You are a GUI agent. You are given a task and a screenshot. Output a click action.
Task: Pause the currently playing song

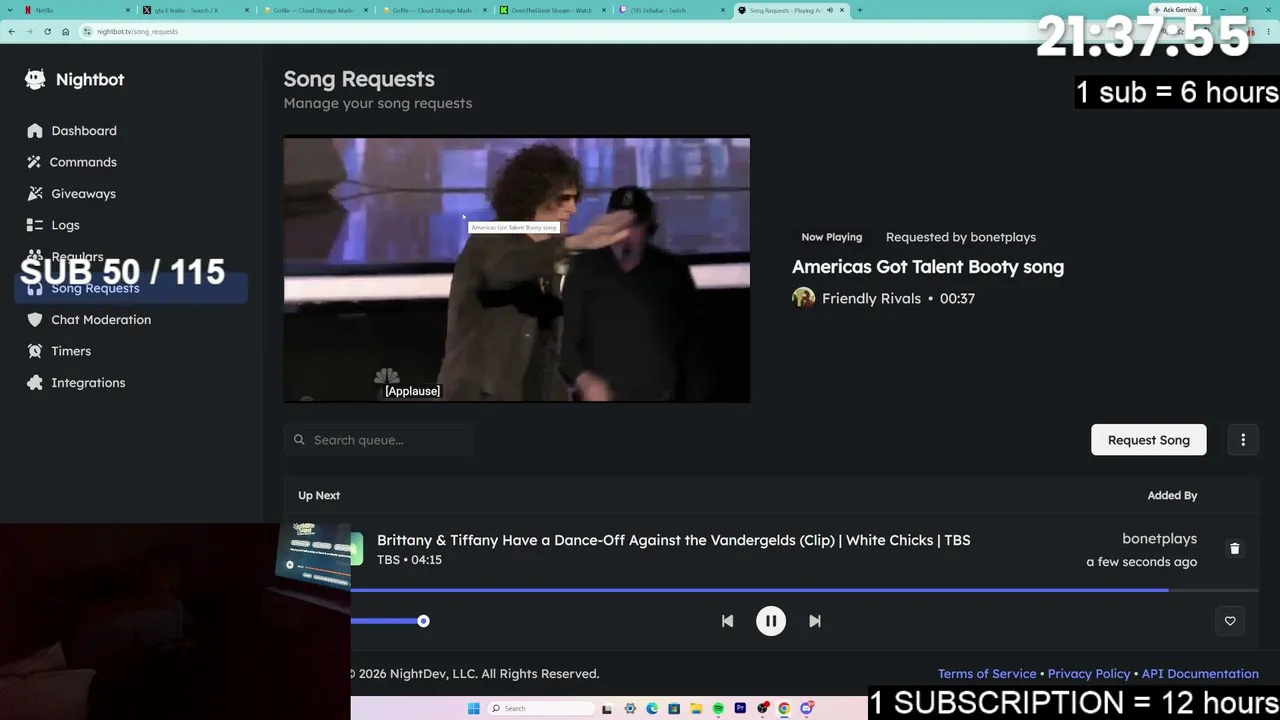(771, 621)
